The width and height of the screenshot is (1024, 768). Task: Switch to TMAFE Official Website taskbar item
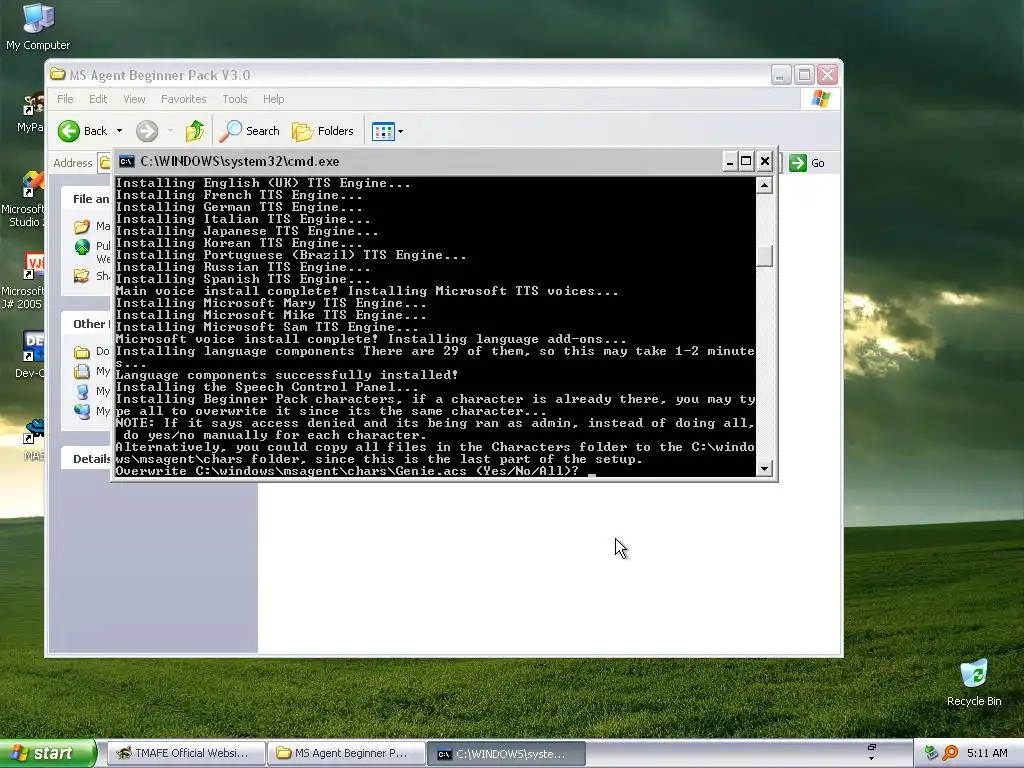click(184, 754)
